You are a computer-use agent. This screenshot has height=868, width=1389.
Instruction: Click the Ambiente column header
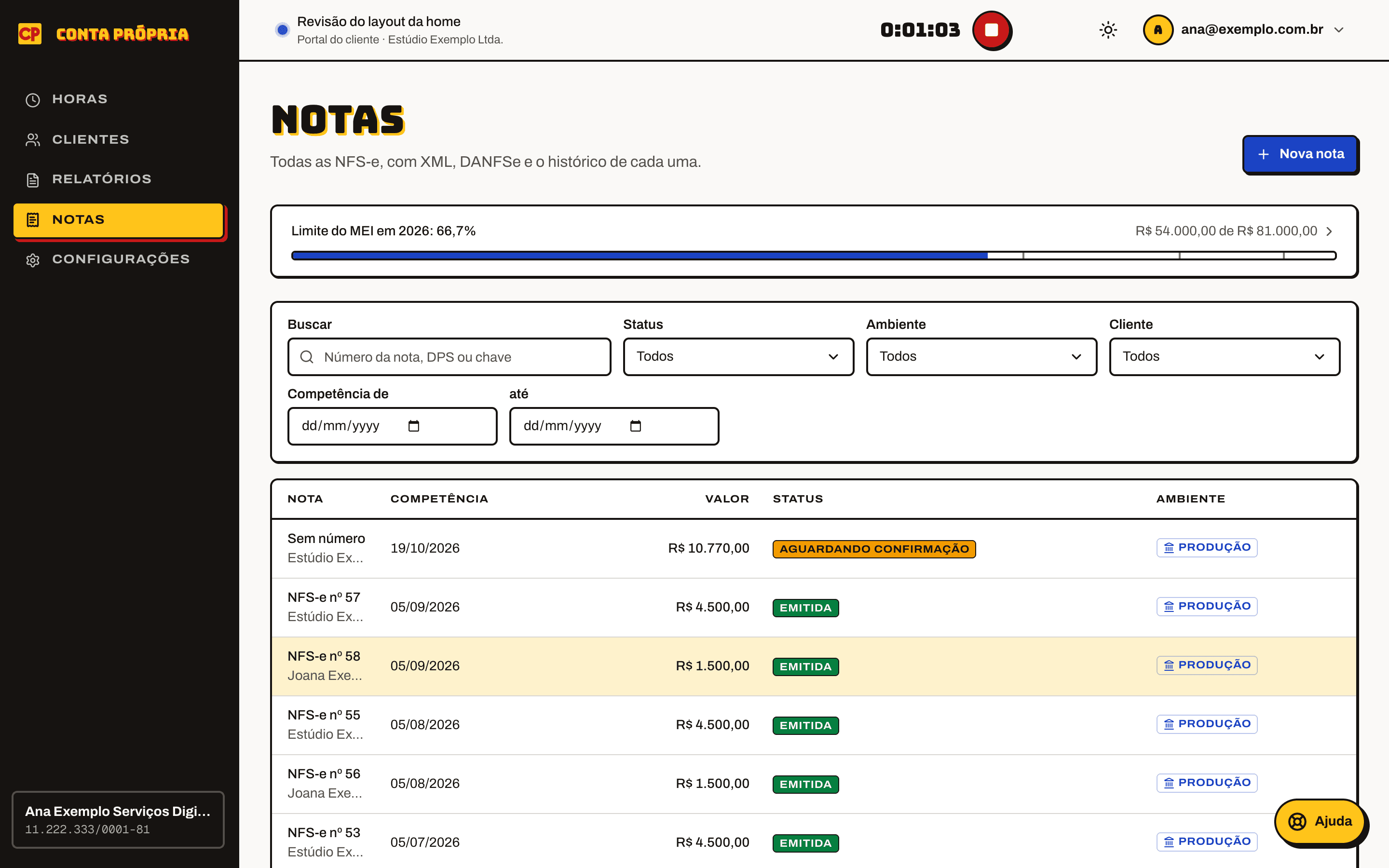tap(1190, 499)
